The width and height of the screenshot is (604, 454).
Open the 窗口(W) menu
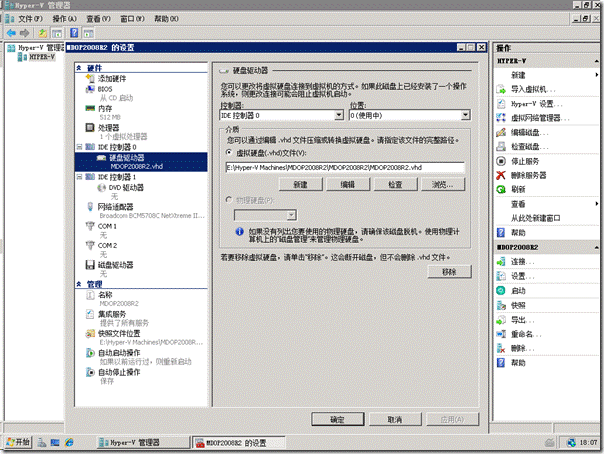tap(132, 19)
